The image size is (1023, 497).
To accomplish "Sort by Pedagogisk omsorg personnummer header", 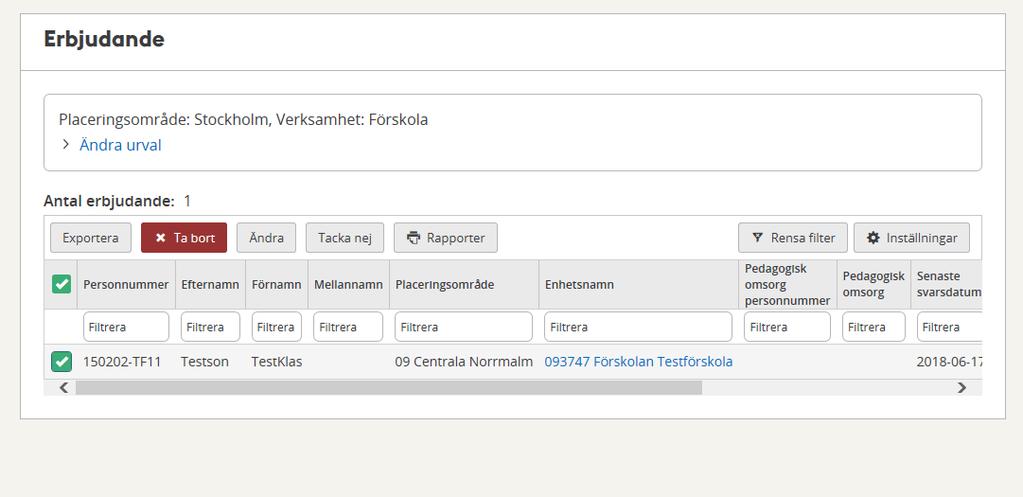I will tap(787, 284).
